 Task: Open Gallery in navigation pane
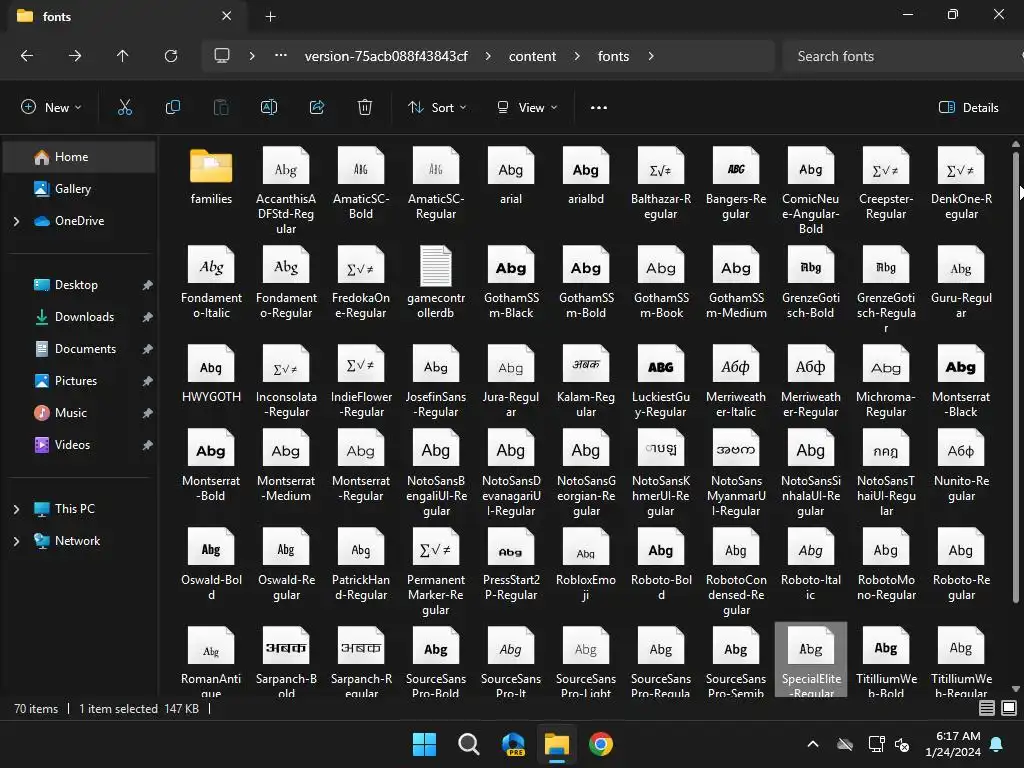79,189
